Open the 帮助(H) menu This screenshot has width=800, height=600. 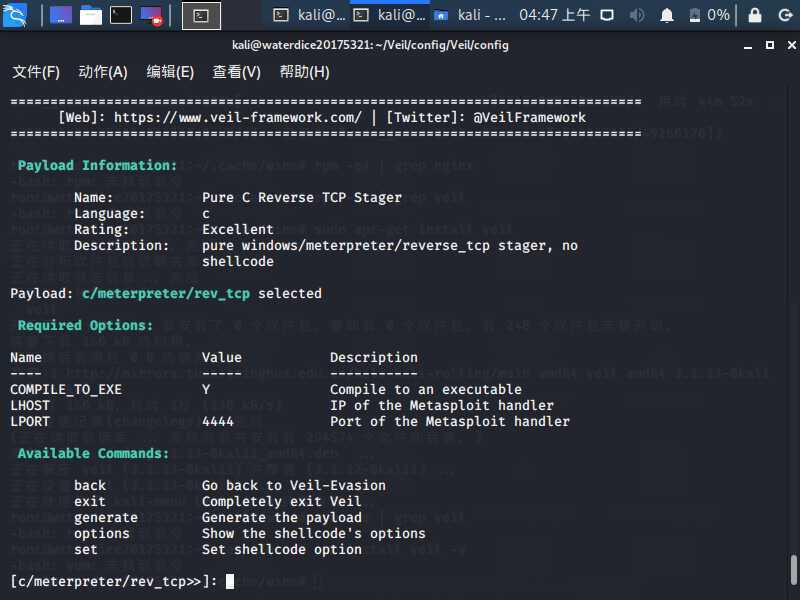pyautogui.click(x=304, y=72)
